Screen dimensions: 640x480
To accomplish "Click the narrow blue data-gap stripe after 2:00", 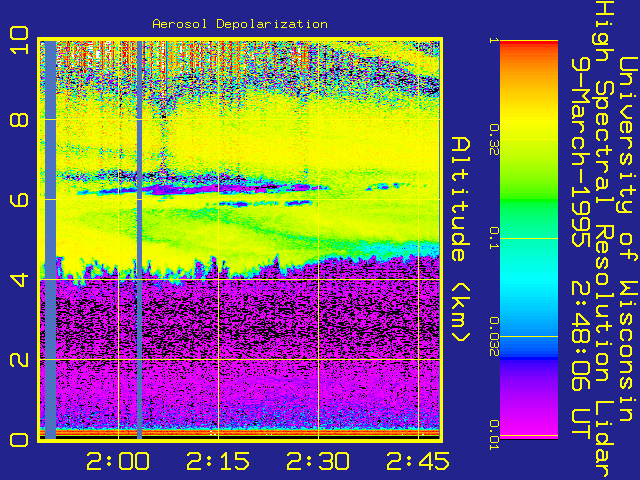I will [x=140, y=240].
